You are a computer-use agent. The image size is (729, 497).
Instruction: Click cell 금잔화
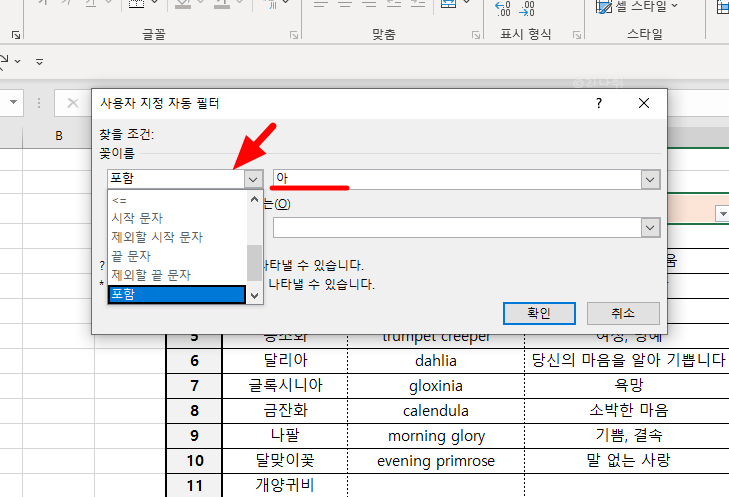(285, 411)
